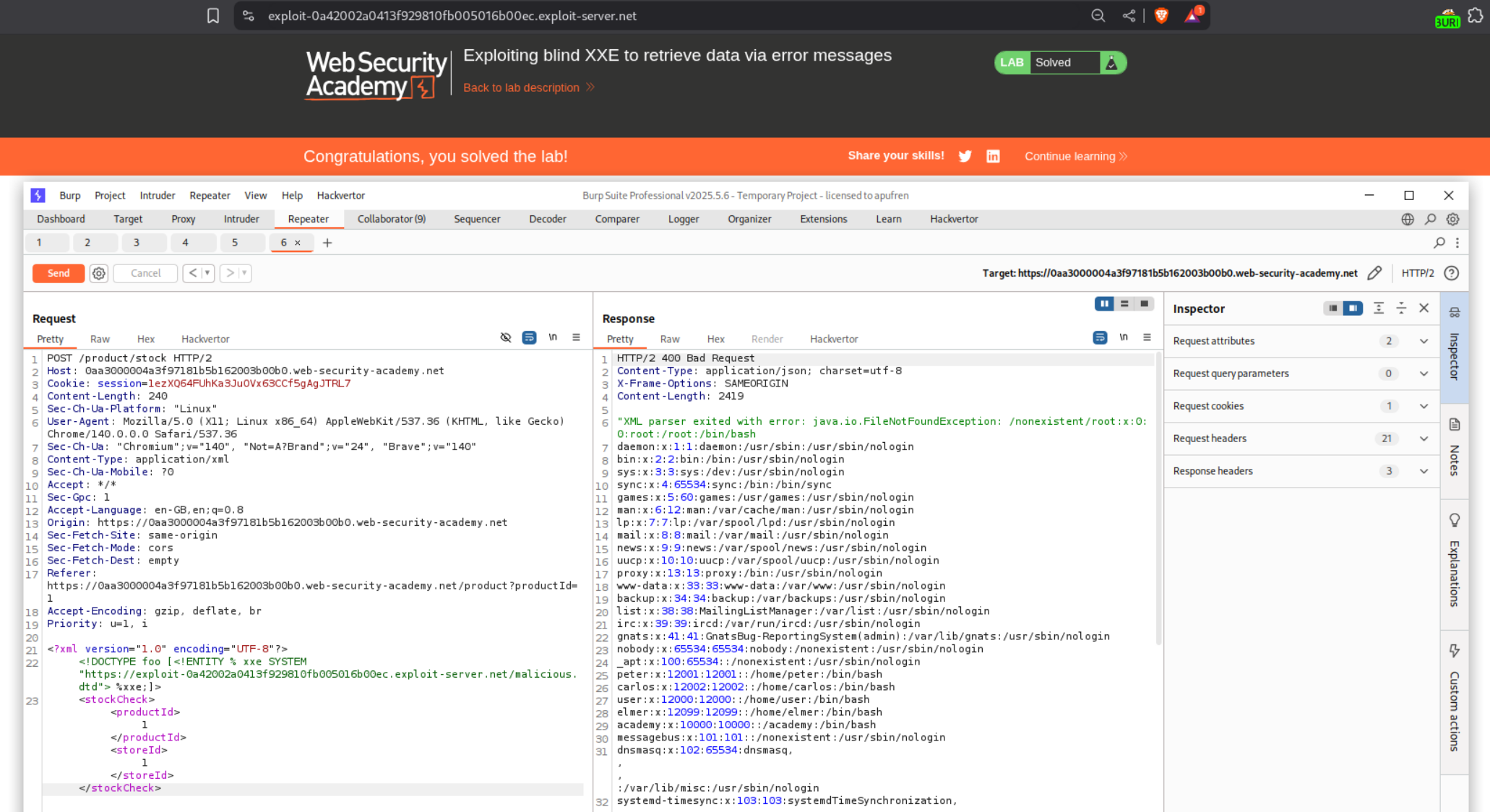This screenshot has width=1490, height=812.
Task: Click the browser address bar URL
Action: (452, 16)
